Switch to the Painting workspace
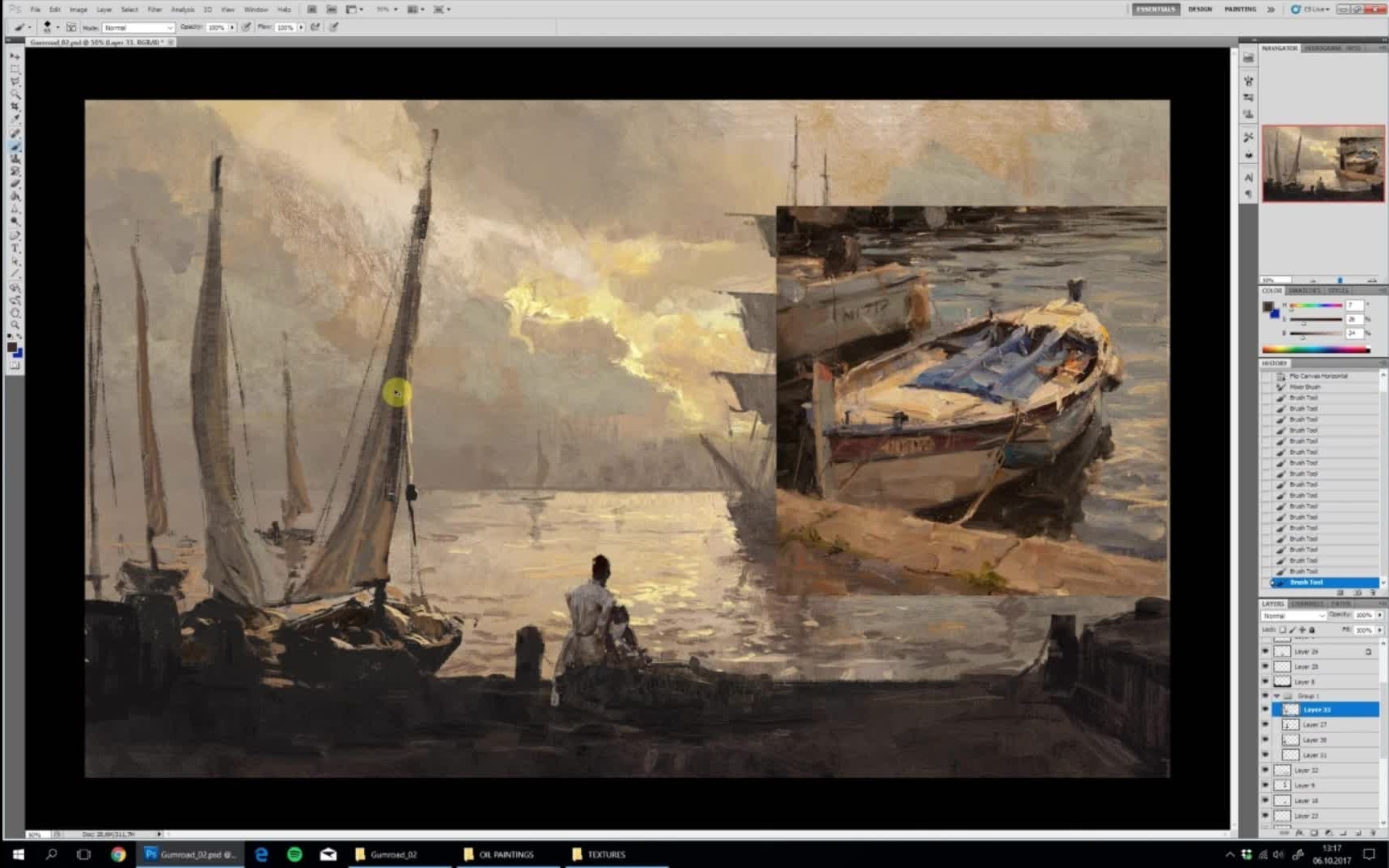Image resolution: width=1389 pixels, height=868 pixels. [x=1240, y=10]
